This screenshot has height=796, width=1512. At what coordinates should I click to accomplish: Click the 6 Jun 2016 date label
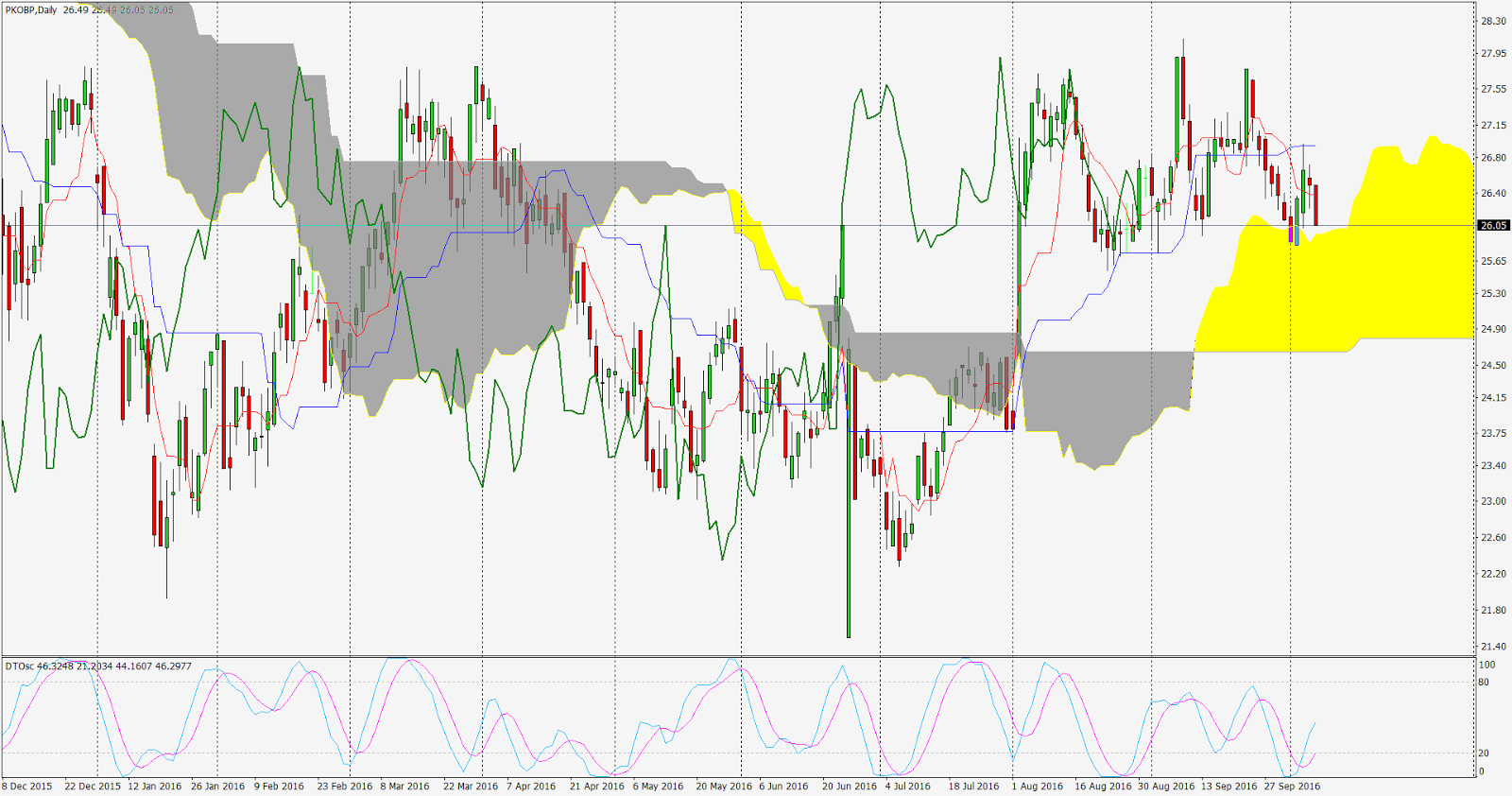coord(784,787)
